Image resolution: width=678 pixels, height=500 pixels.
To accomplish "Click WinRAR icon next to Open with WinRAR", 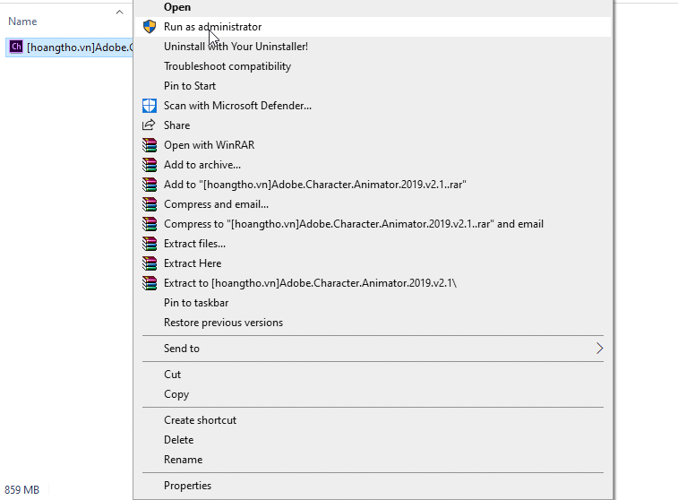I will (150, 145).
